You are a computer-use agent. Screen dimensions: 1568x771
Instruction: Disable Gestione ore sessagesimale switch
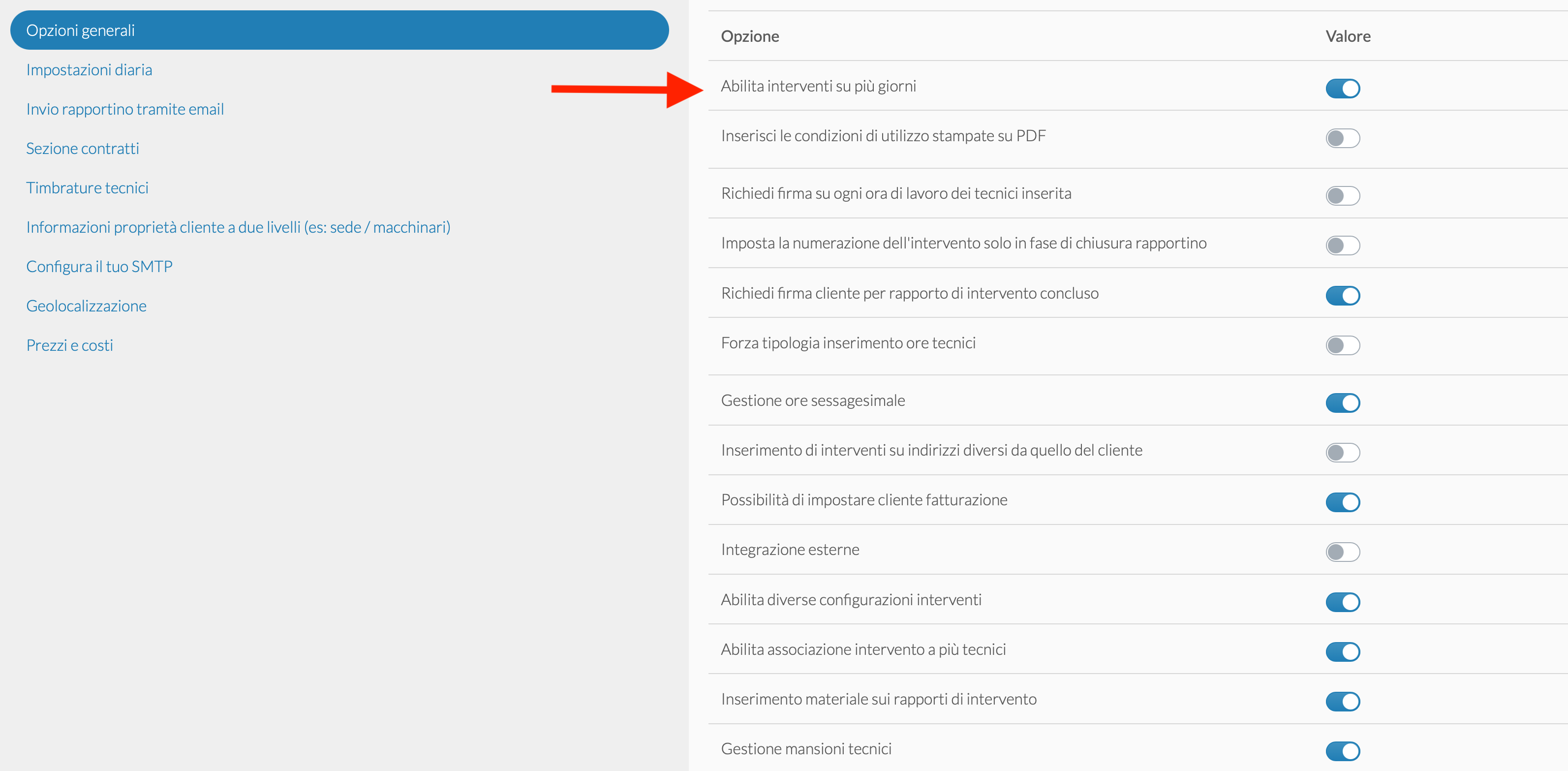point(1342,403)
